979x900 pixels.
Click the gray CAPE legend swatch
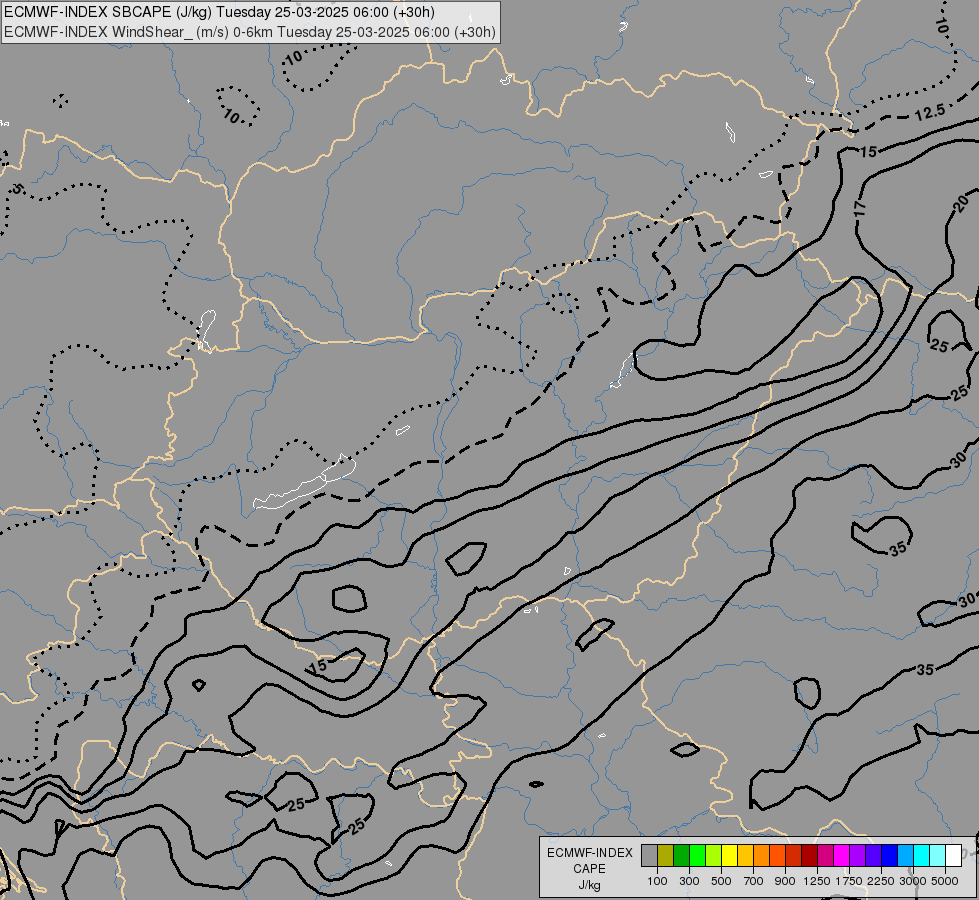pyautogui.click(x=649, y=855)
